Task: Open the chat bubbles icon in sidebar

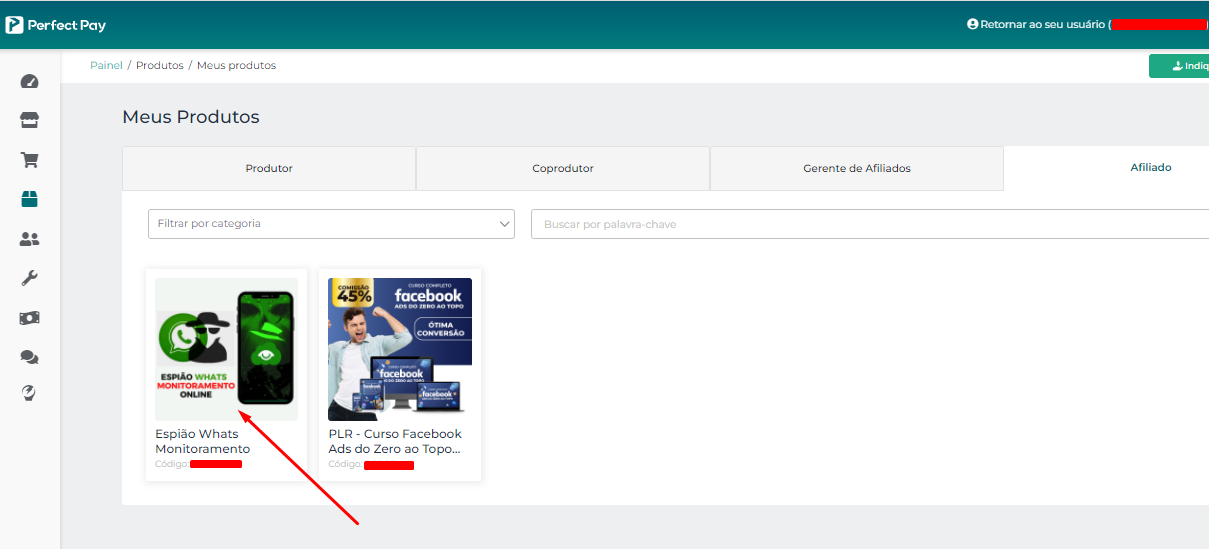Action: 29,356
